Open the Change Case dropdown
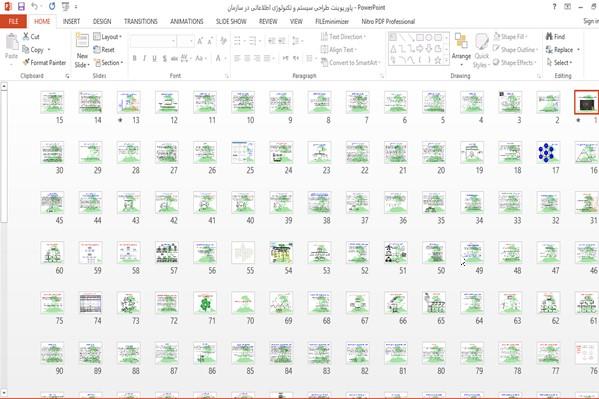 click(201, 58)
